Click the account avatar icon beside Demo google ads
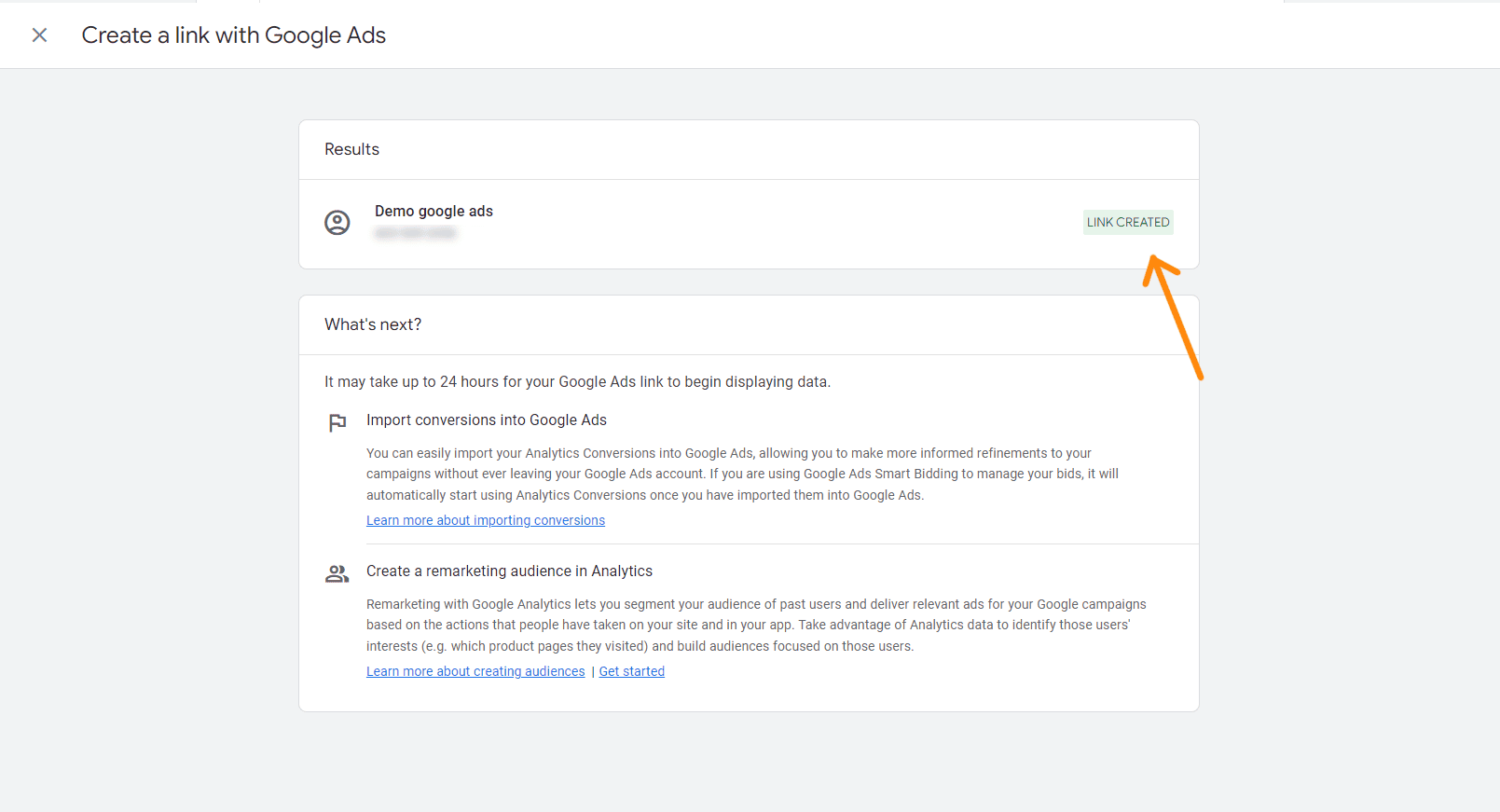The width and height of the screenshot is (1500, 812). point(337,223)
